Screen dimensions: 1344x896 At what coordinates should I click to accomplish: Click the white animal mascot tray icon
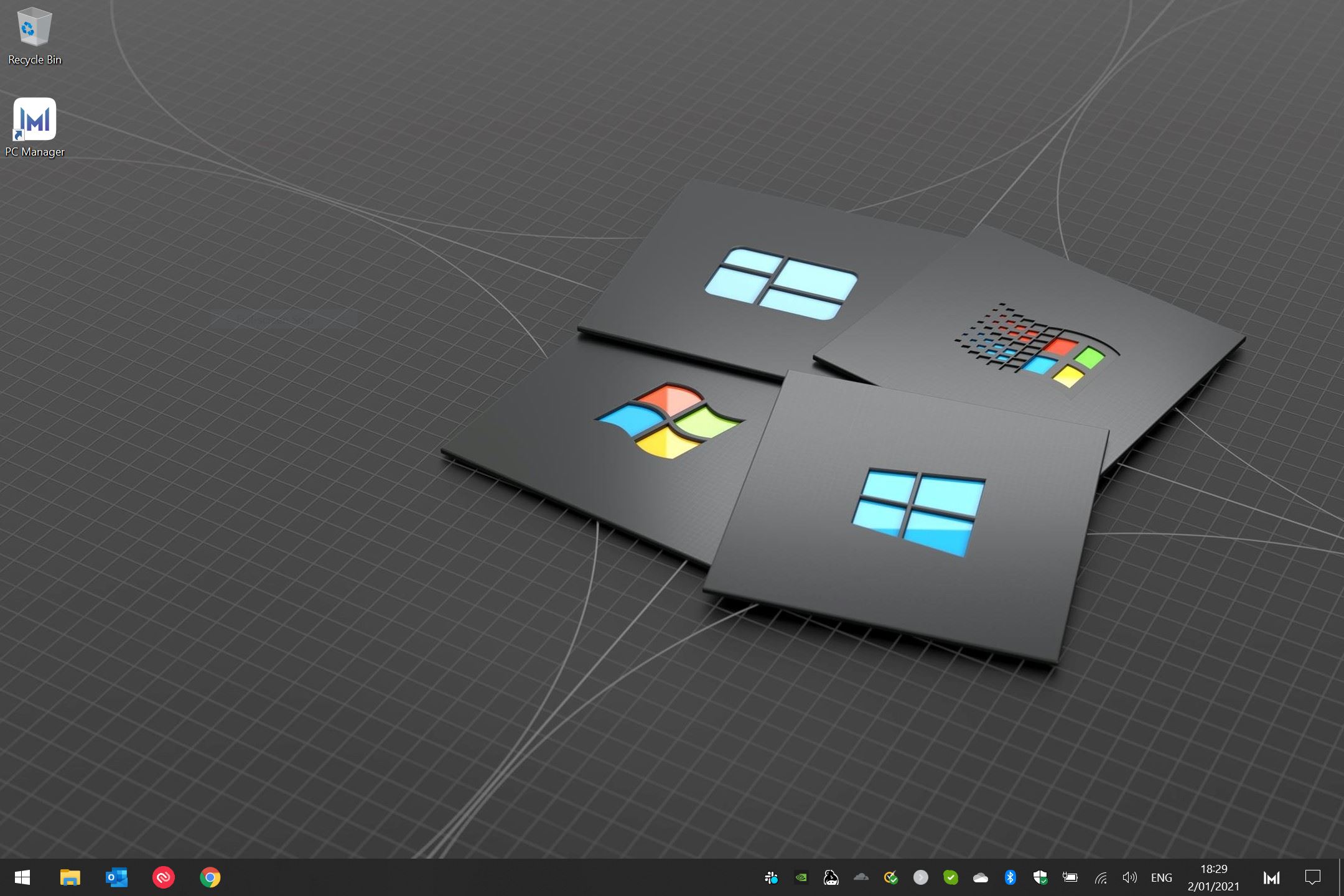(x=831, y=877)
